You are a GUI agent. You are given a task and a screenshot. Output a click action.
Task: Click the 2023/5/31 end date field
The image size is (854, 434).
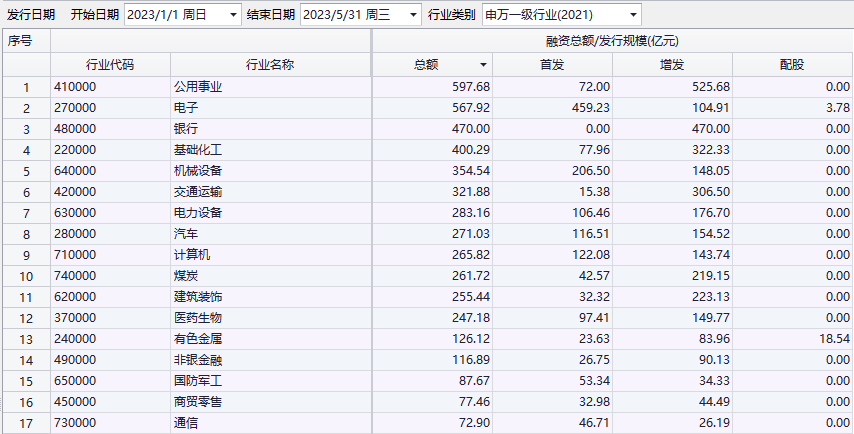[x=352, y=15]
